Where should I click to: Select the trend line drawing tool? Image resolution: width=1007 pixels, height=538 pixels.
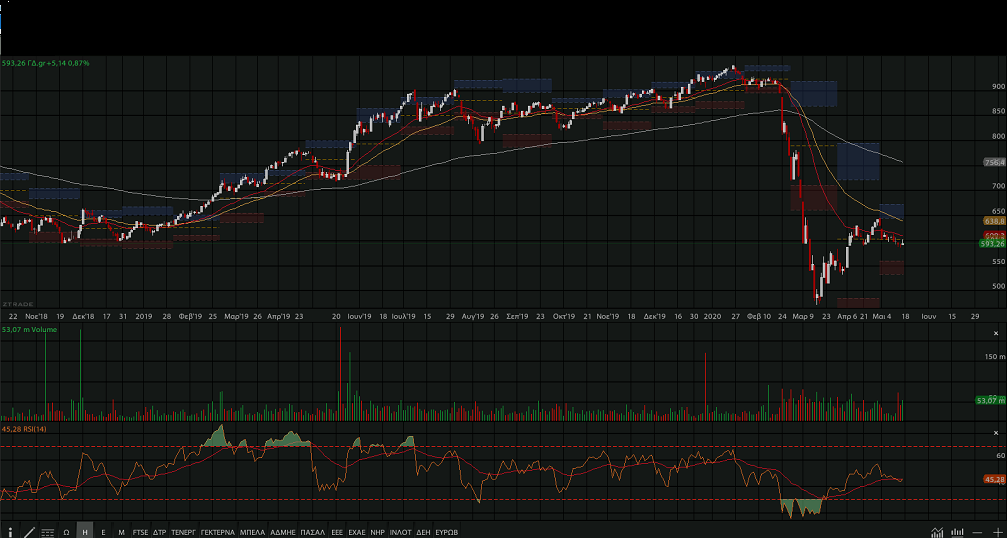[29, 532]
